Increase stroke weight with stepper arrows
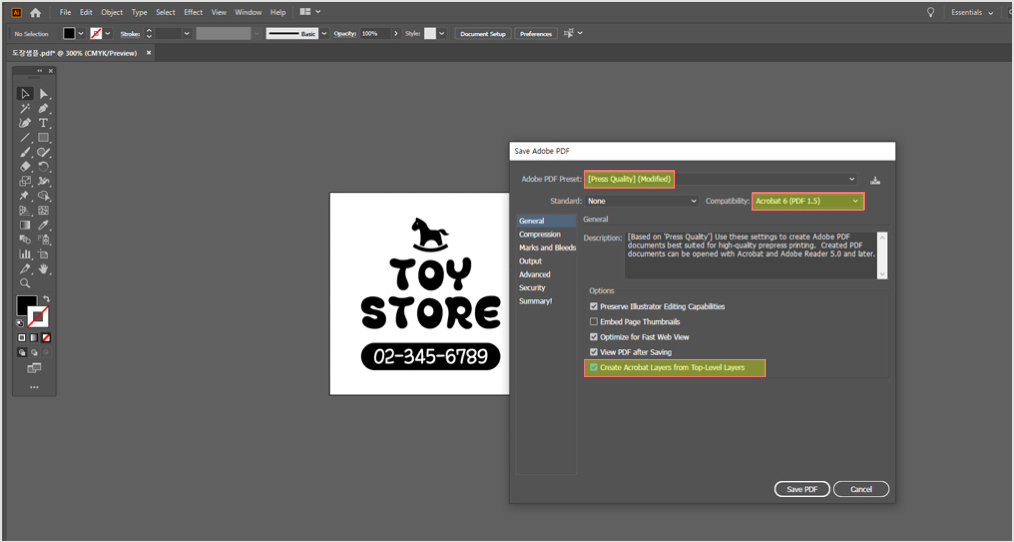The image size is (1014, 542). tap(149, 31)
